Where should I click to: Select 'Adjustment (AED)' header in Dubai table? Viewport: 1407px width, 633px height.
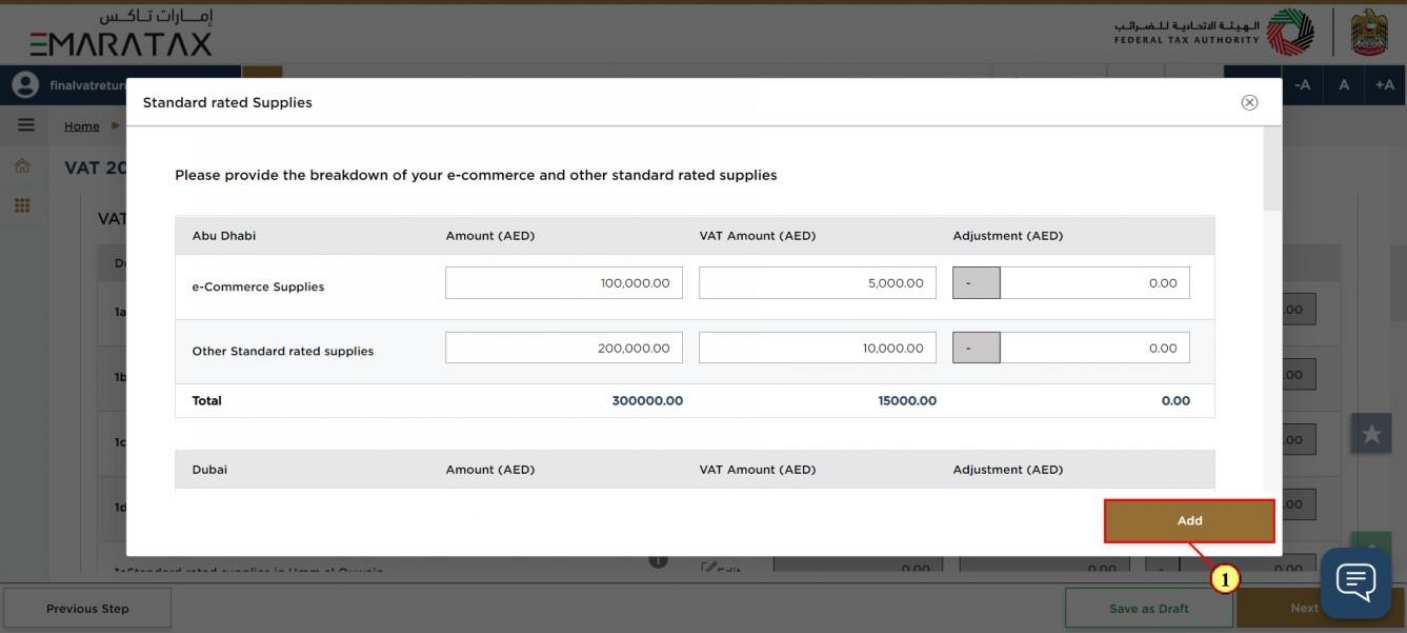pyautogui.click(x=1008, y=470)
